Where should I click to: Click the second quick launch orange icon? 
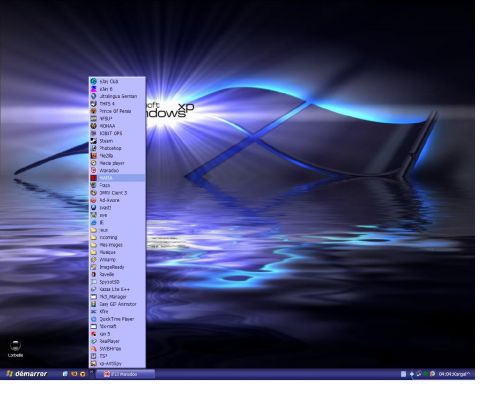[x=74, y=374]
